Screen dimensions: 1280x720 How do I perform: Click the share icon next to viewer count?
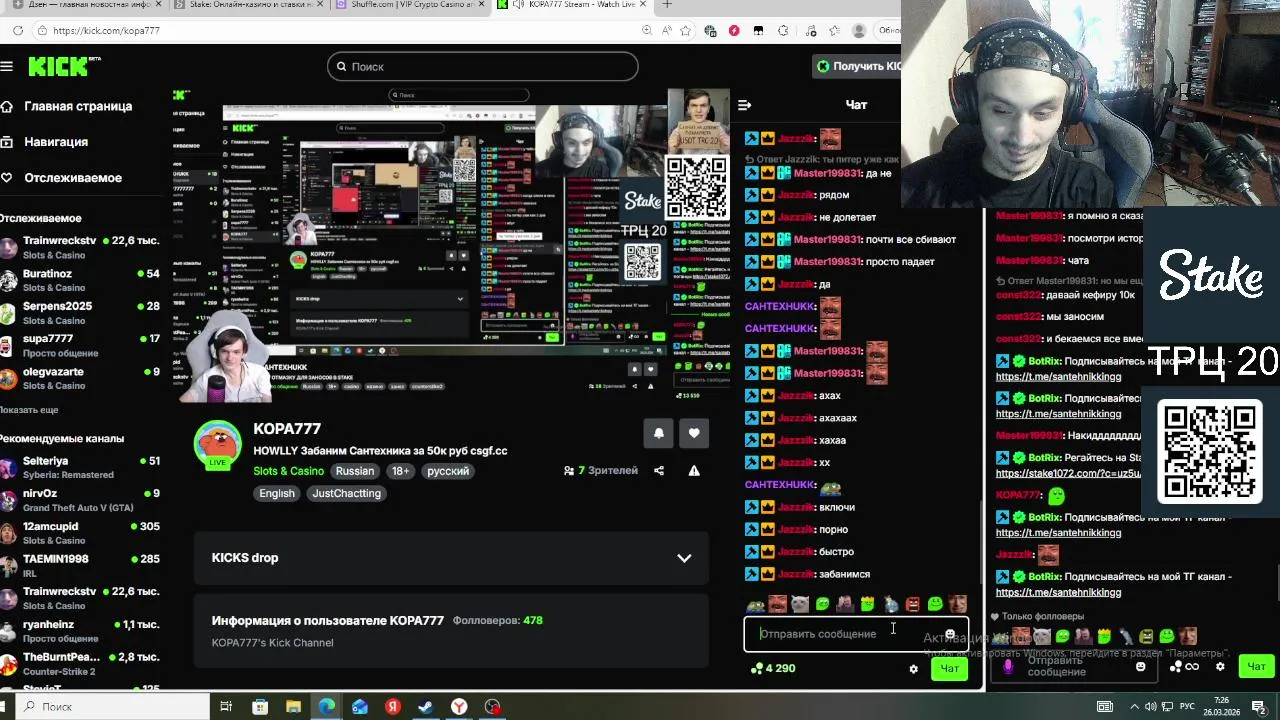click(x=658, y=471)
